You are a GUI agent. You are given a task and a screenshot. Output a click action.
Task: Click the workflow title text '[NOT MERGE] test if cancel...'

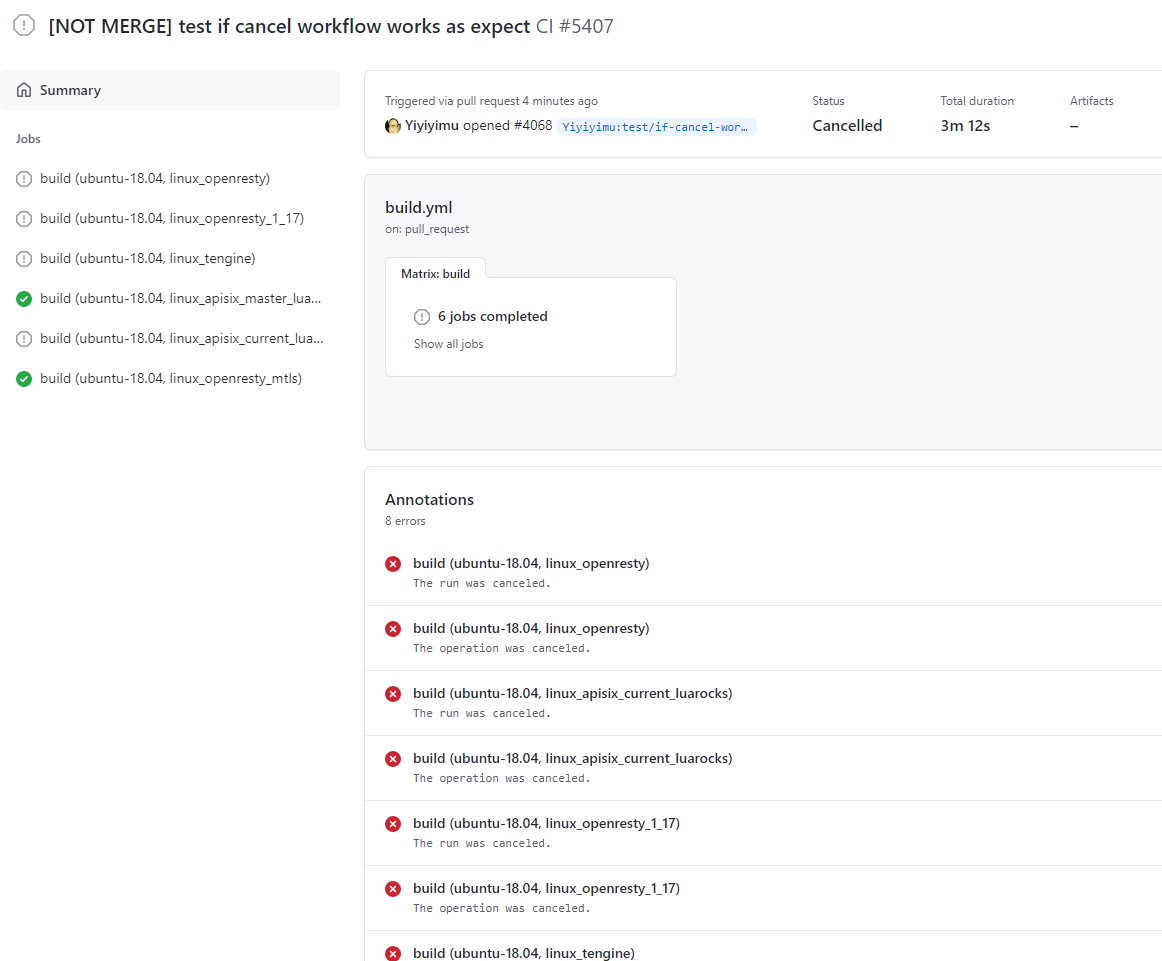(289, 26)
